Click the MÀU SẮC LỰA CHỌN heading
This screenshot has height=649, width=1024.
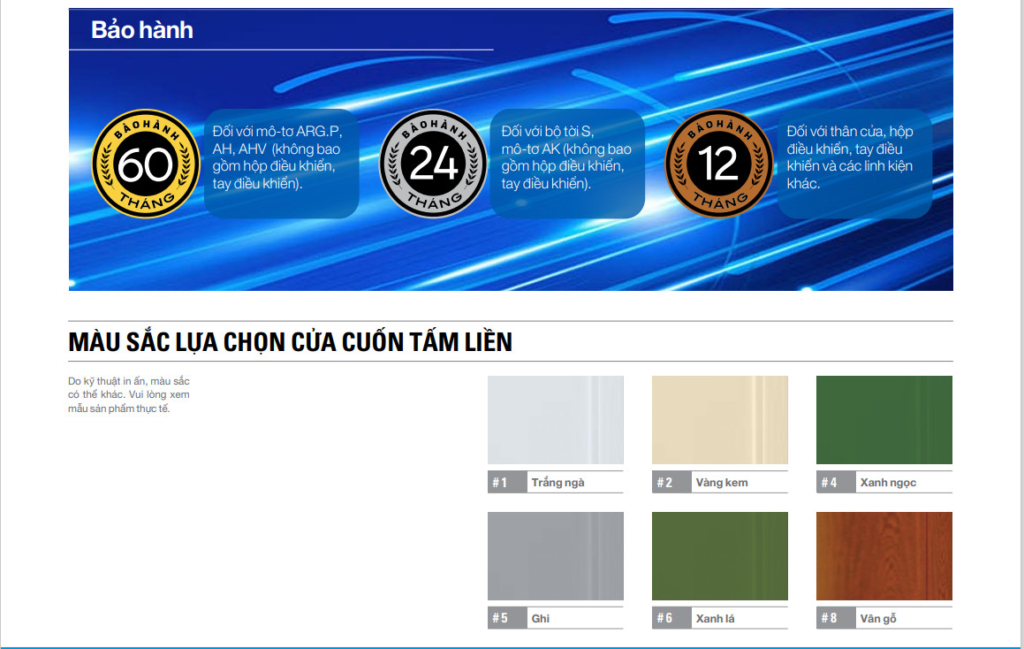point(290,342)
